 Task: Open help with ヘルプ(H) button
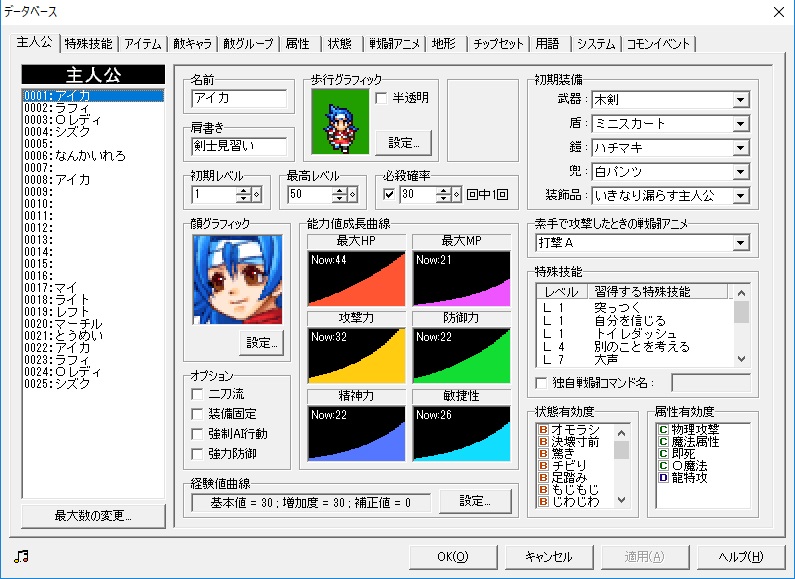point(741,557)
